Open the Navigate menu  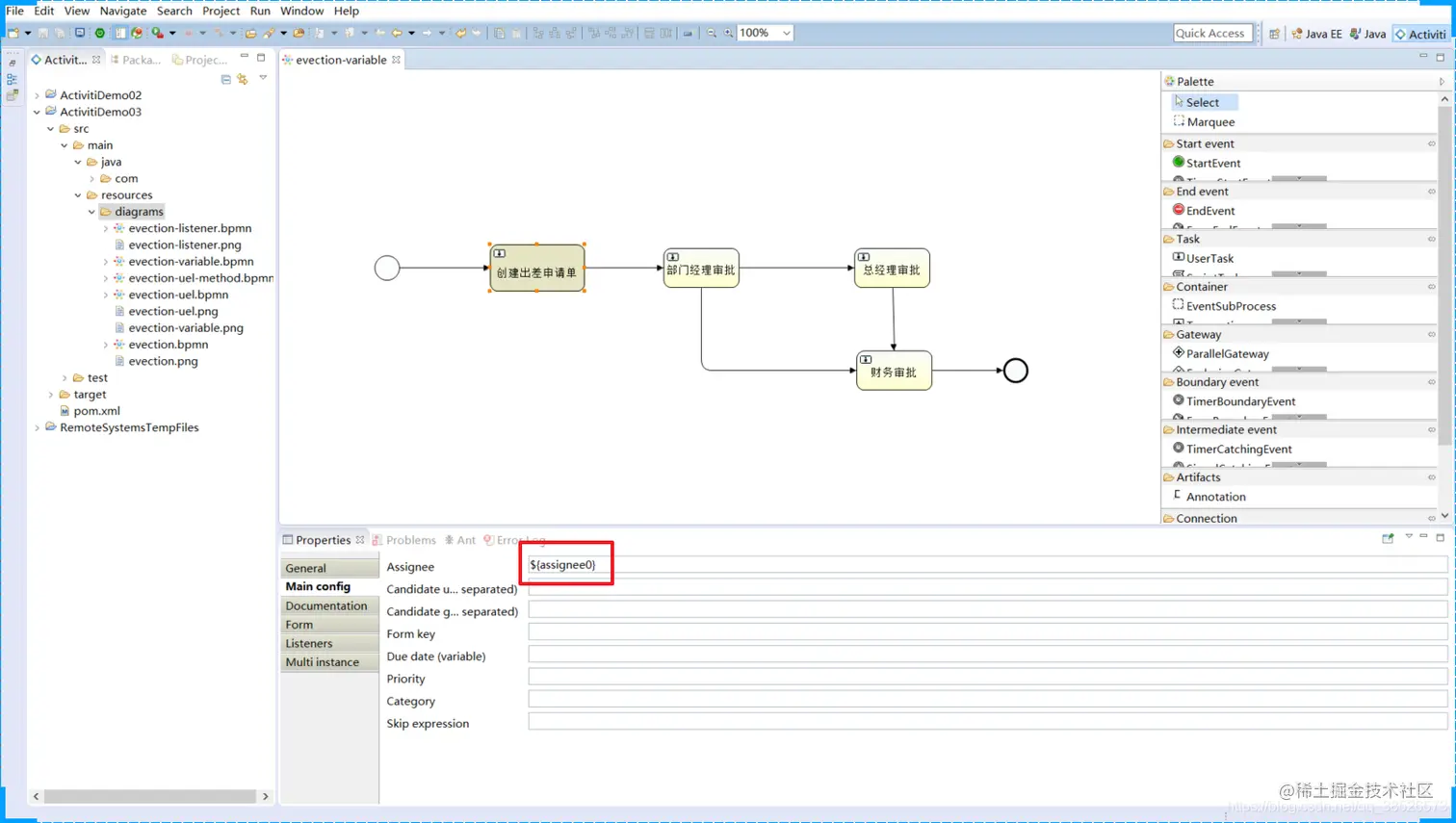(123, 11)
